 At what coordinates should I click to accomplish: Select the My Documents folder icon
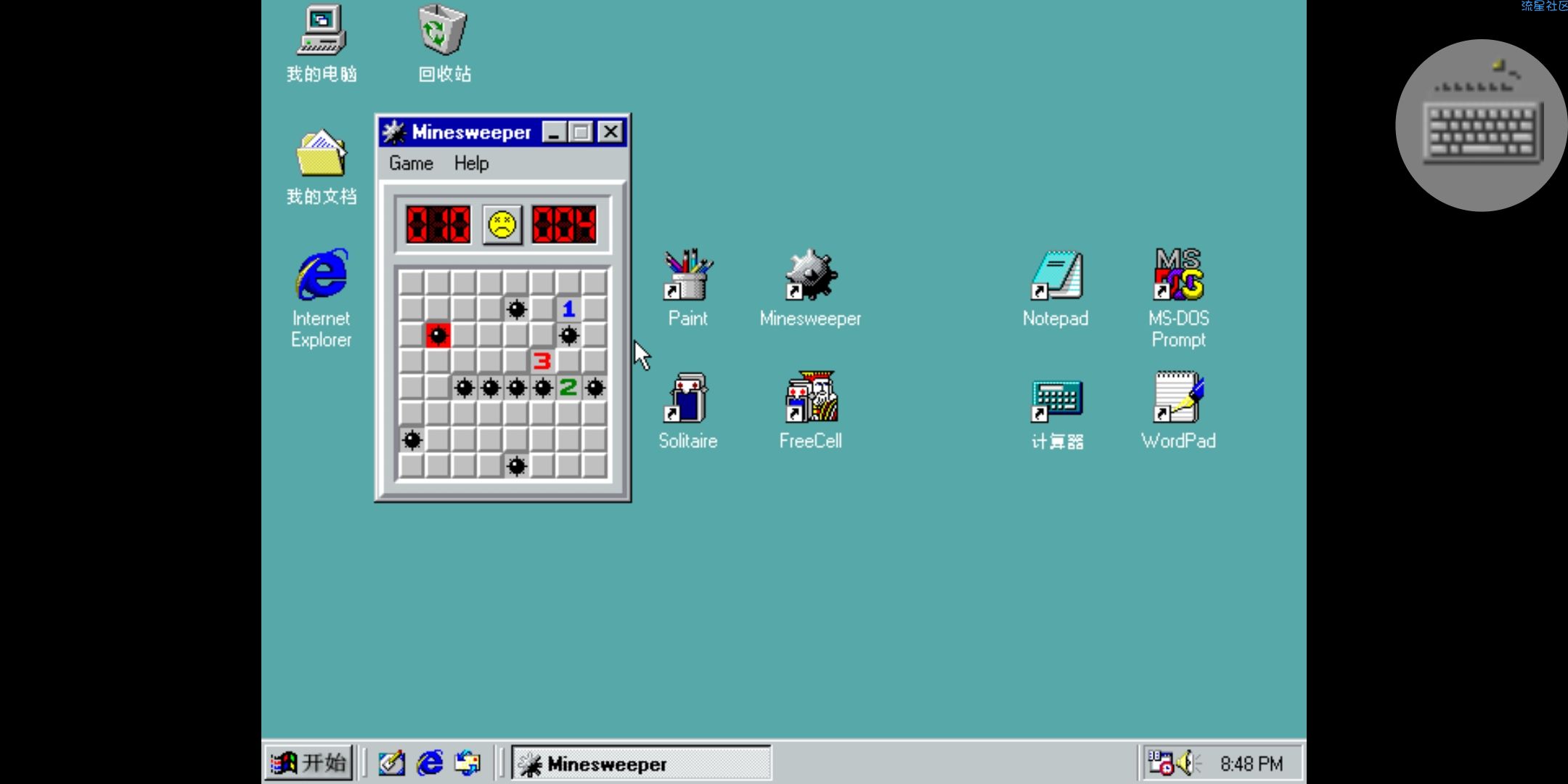point(322,167)
